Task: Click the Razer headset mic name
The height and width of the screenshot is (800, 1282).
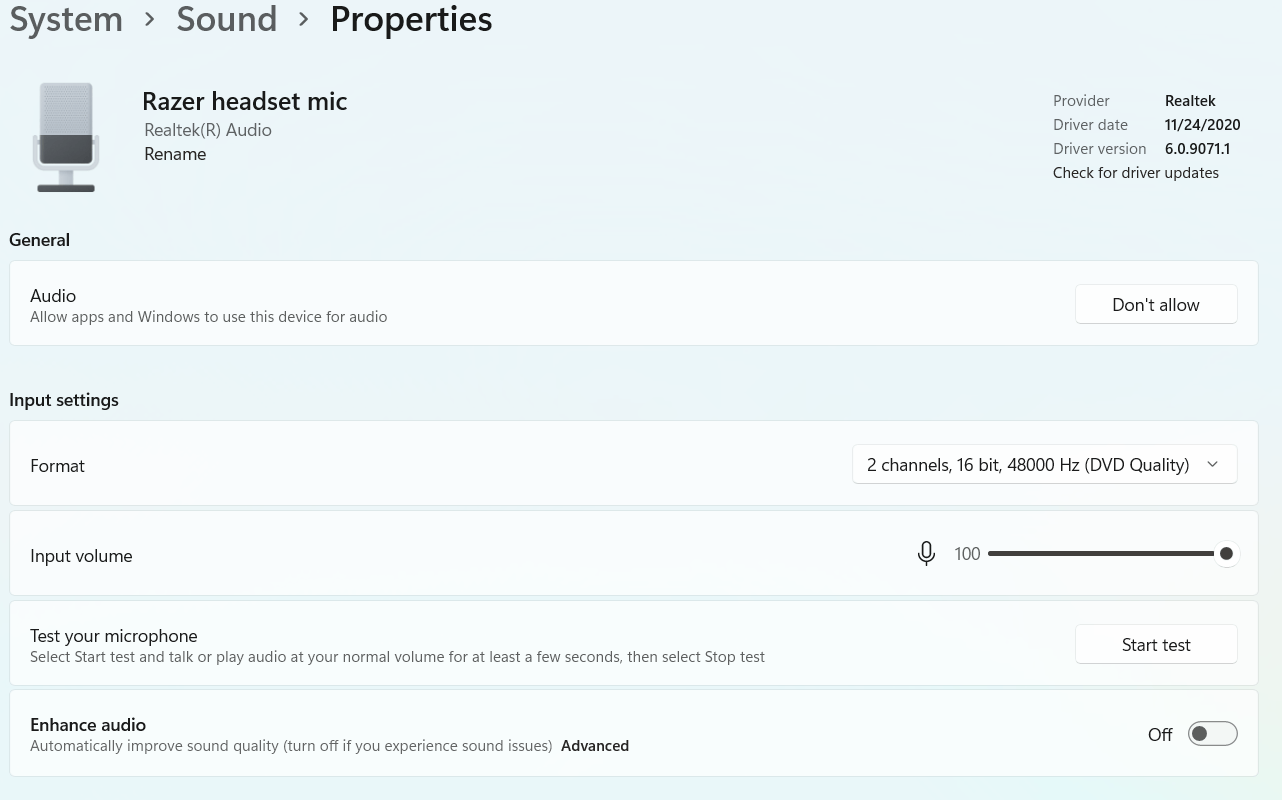Action: (x=245, y=101)
